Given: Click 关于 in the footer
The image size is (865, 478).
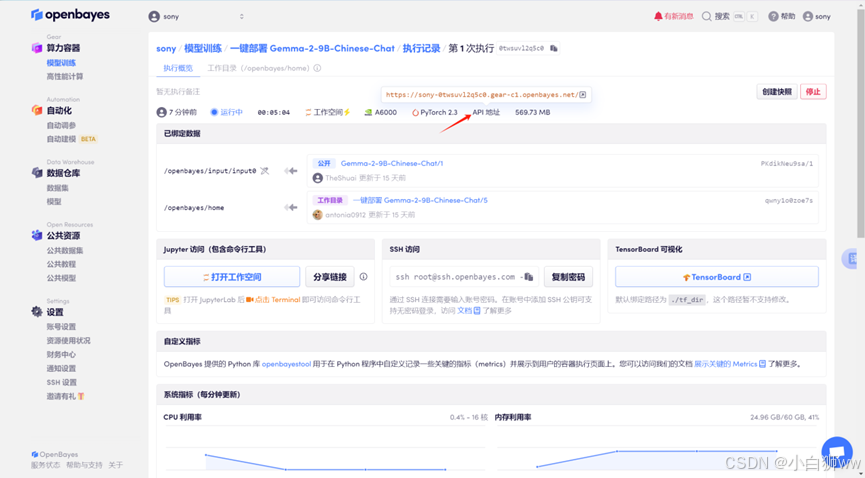Looking at the screenshot, I should pos(115,465).
